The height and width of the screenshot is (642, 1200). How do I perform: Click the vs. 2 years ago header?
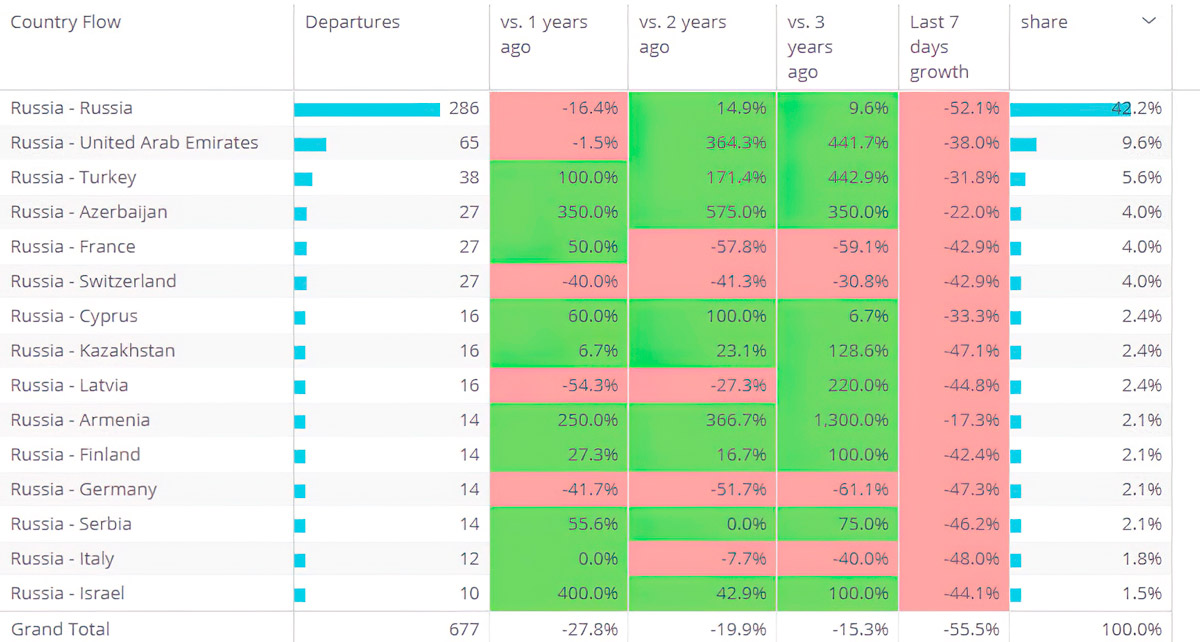coord(683,35)
